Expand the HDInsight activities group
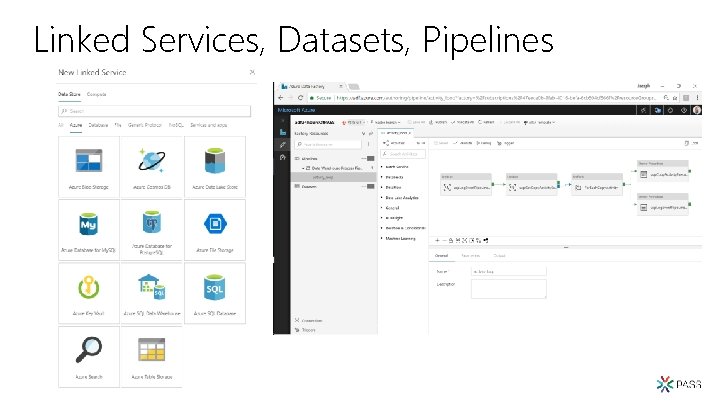720x405 pixels. tap(394, 218)
